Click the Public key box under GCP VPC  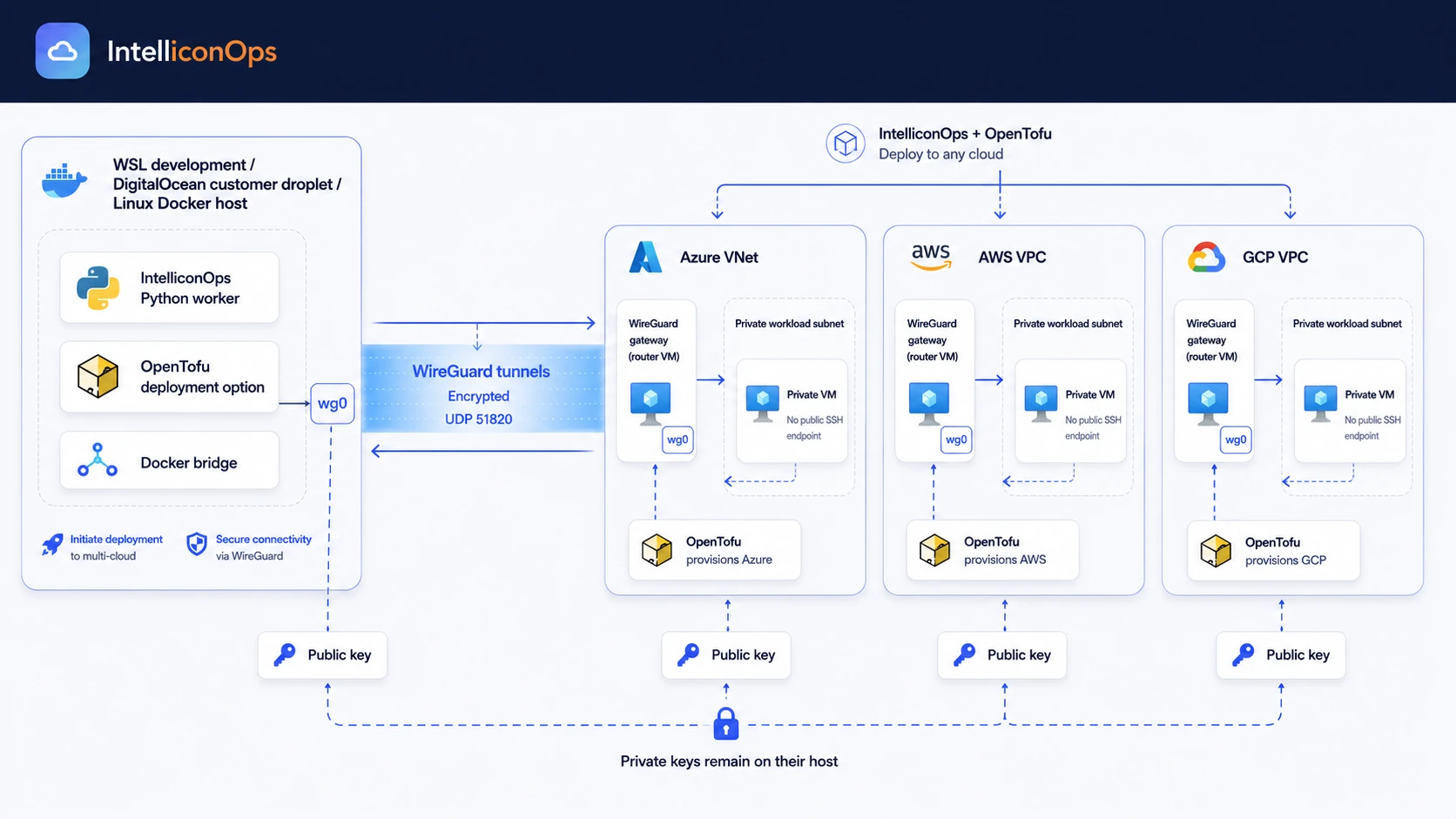coord(1281,655)
